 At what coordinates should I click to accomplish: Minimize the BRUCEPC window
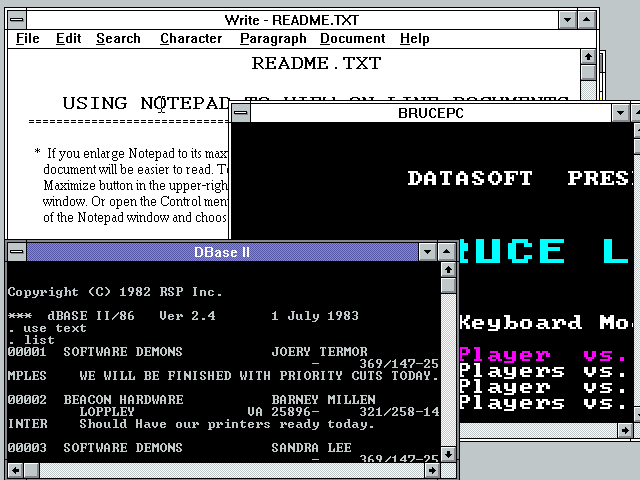tap(620, 112)
